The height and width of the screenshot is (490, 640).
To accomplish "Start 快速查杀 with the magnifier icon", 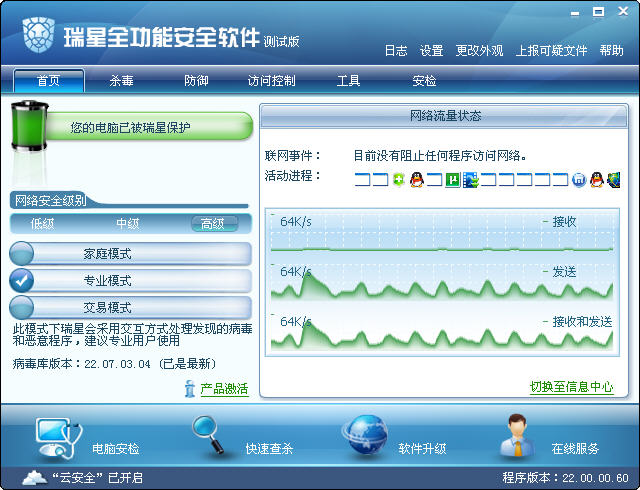I will [x=207, y=434].
